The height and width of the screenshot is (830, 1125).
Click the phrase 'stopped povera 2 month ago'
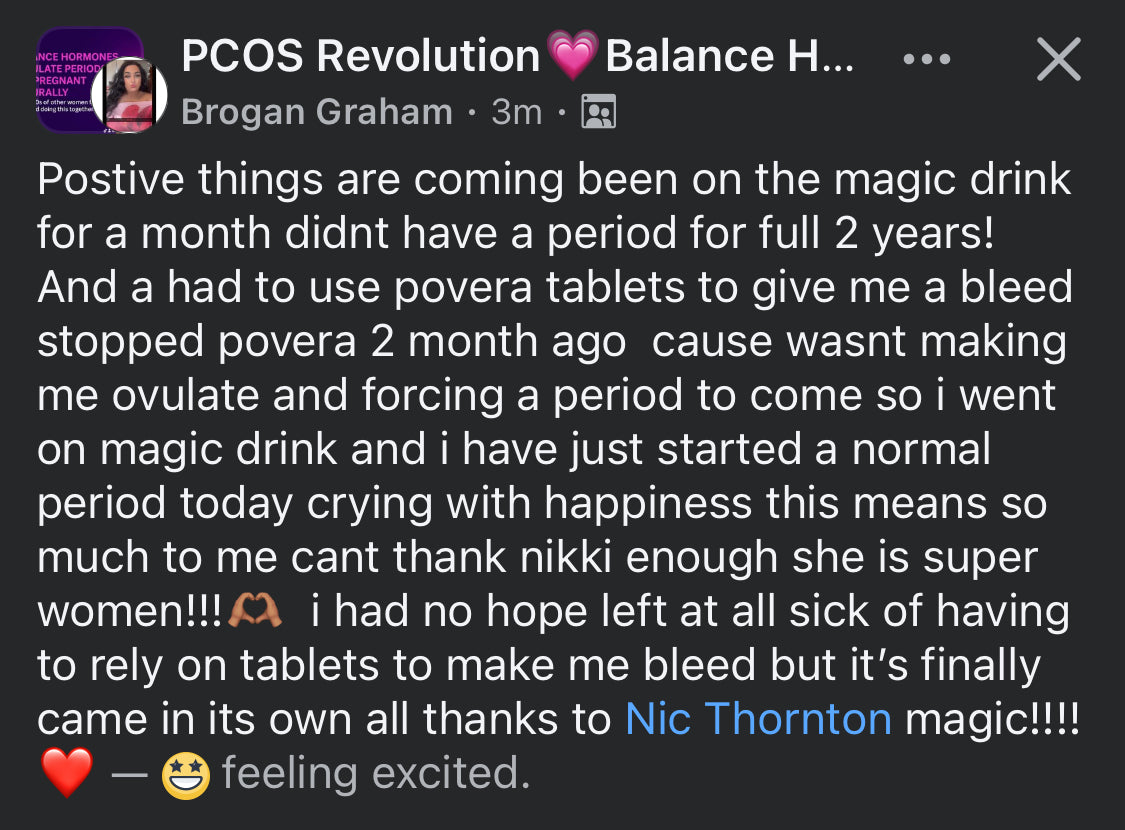coord(331,342)
